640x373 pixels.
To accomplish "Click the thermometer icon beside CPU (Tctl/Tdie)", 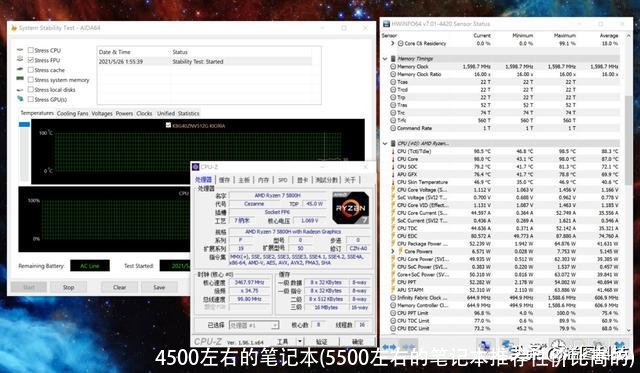I will 393,151.
